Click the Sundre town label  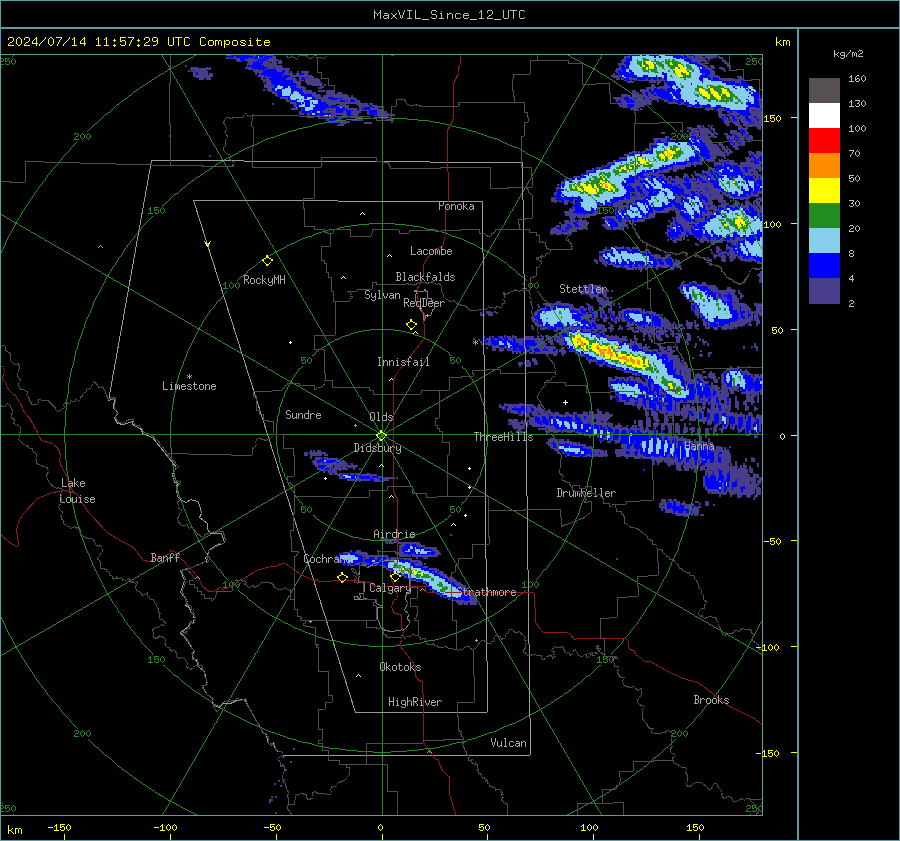[x=303, y=415]
